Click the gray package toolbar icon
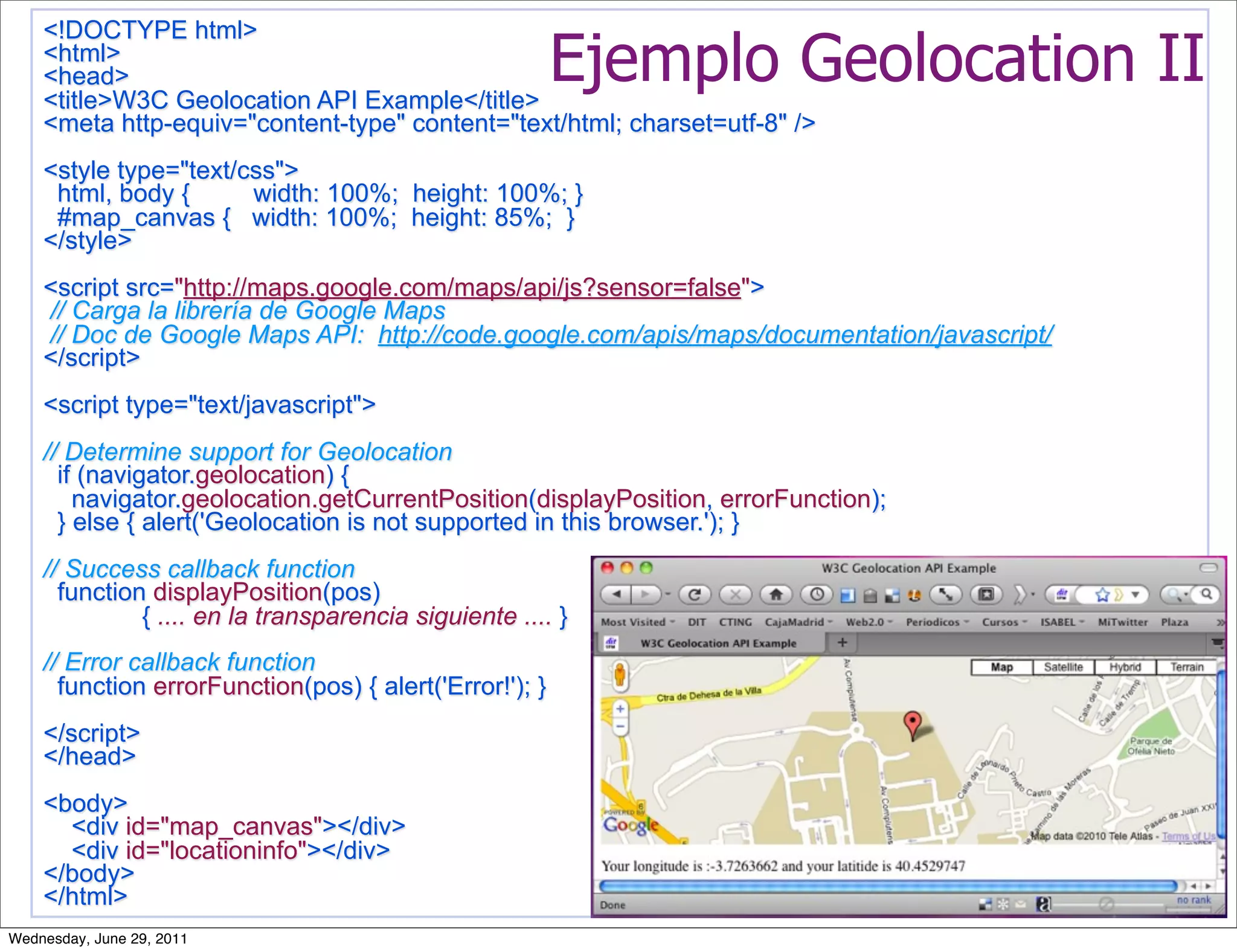This screenshot has width=1237, height=952. (x=870, y=596)
